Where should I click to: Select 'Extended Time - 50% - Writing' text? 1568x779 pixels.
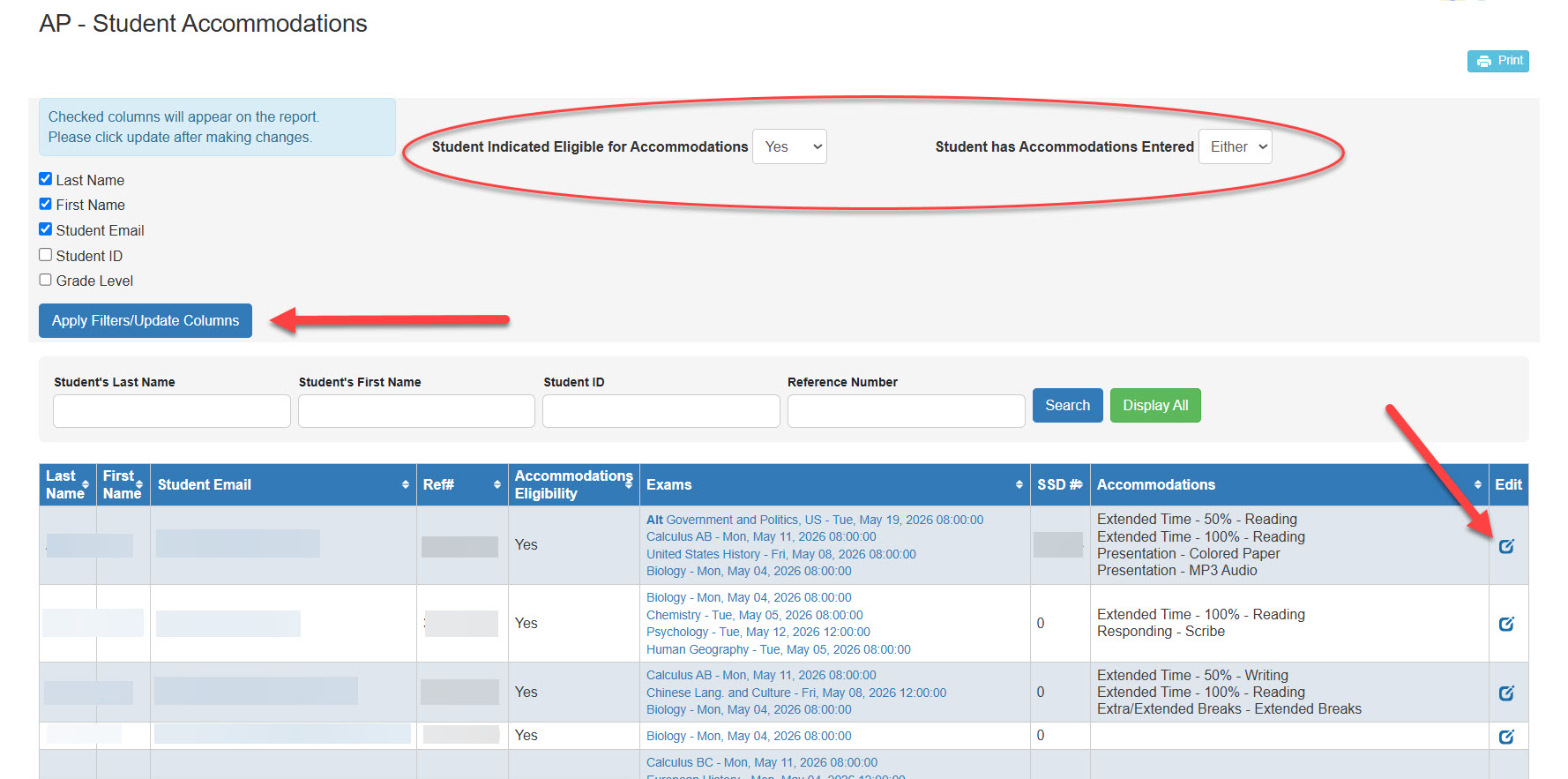(x=1192, y=675)
